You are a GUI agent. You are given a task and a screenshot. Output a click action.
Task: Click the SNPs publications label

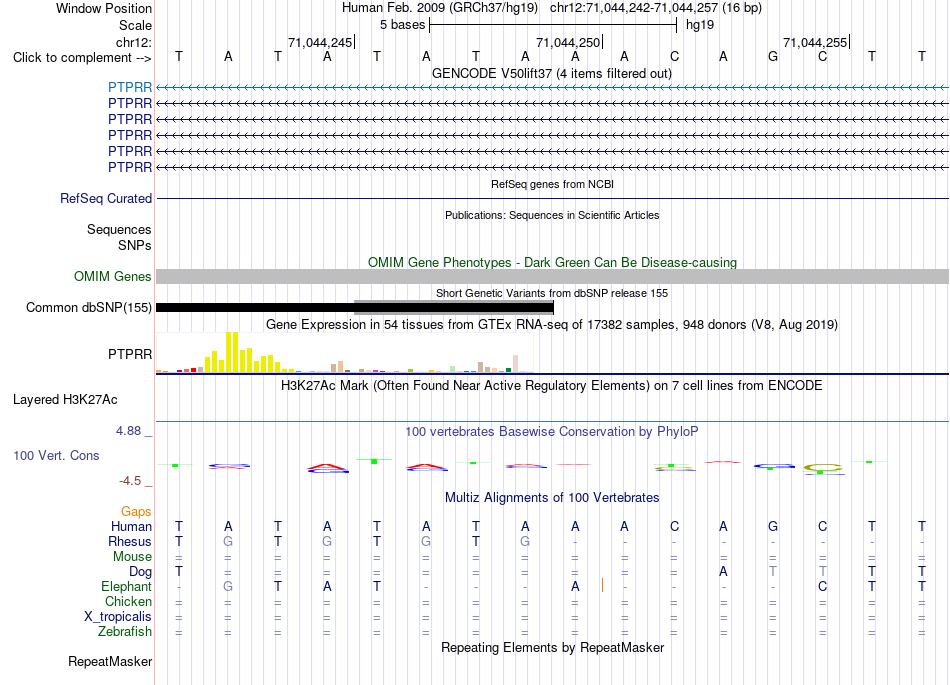[135, 245]
